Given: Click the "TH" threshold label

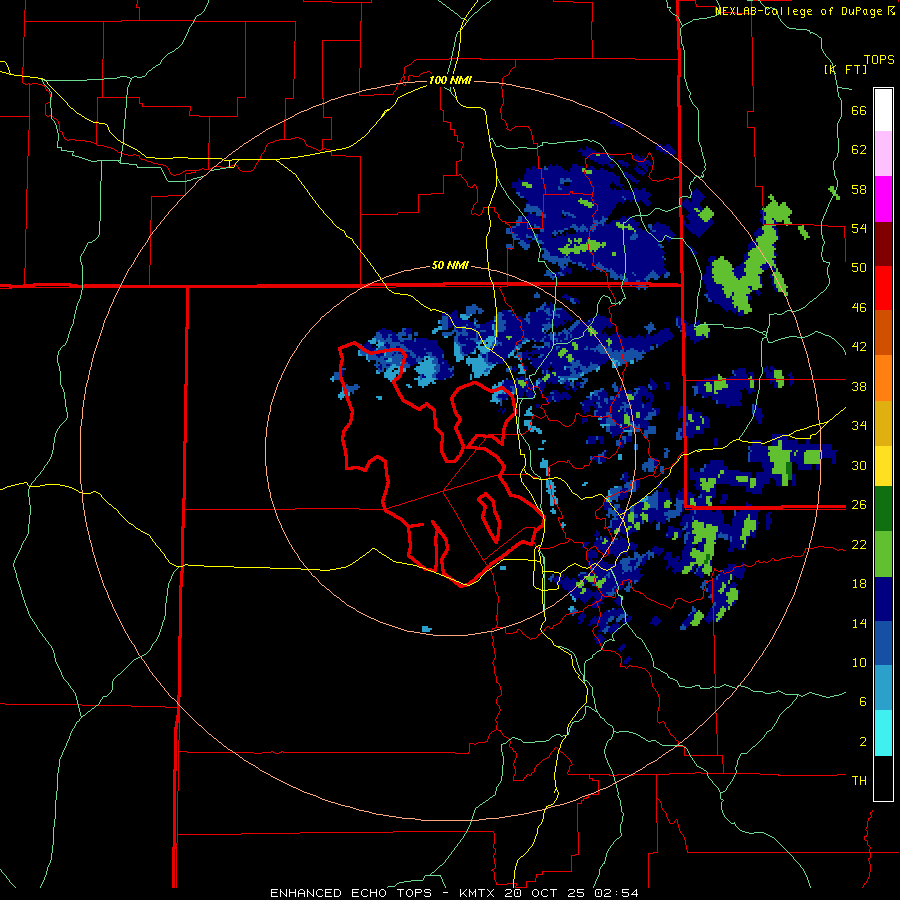Looking at the screenshot, I should click(859, 781).
